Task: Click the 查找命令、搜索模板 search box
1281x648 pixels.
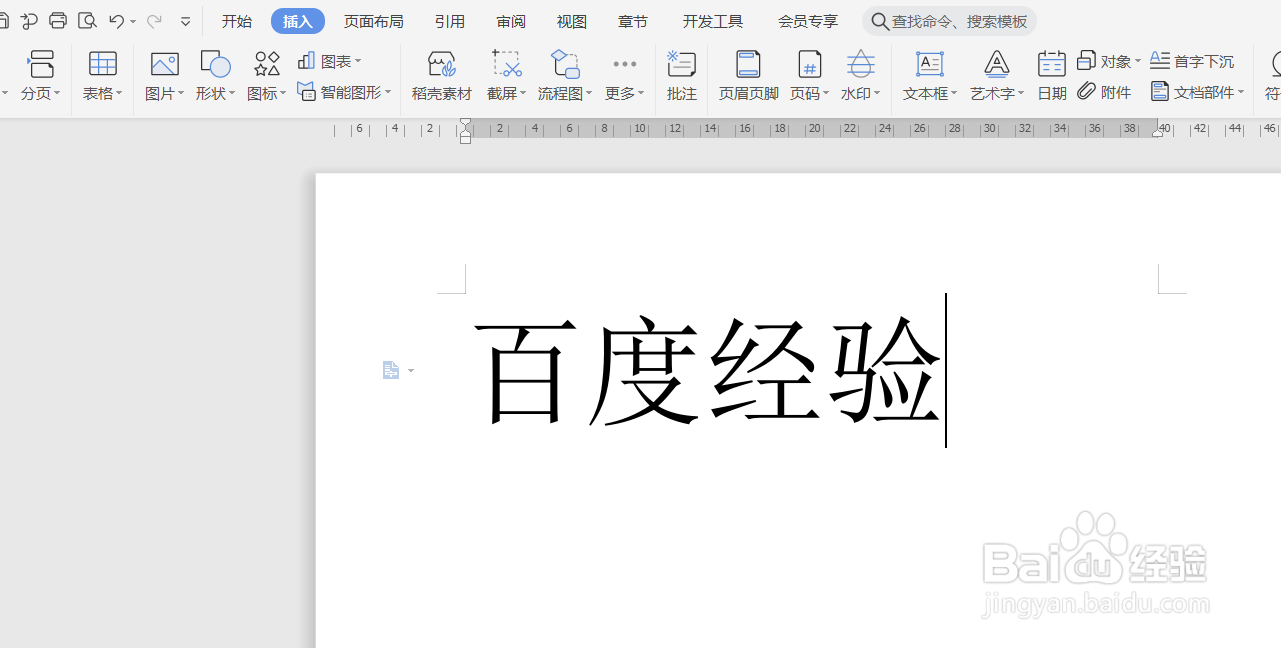Action: click(949, 21)
